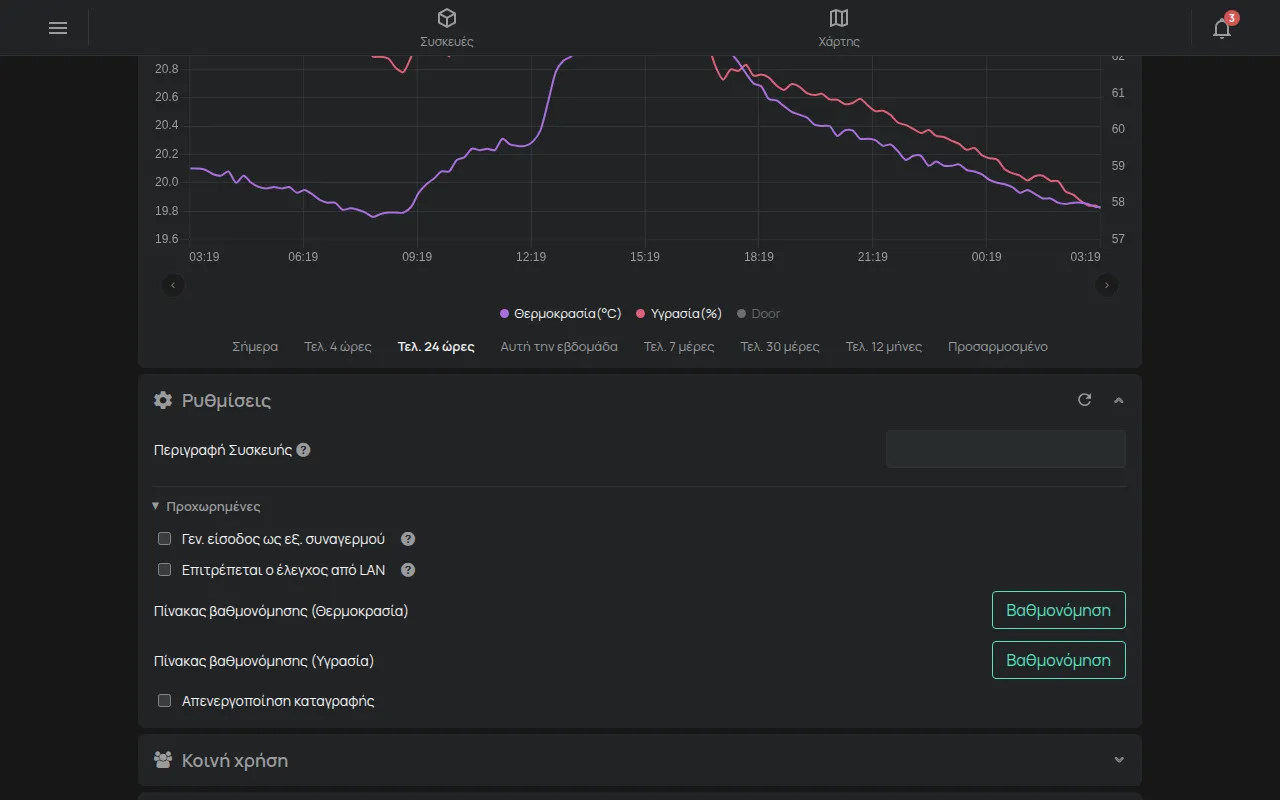This screenshot has width=1280, height=800.
Task: Select Τελ. 7 μέρες range
Action: coord(679,347)
